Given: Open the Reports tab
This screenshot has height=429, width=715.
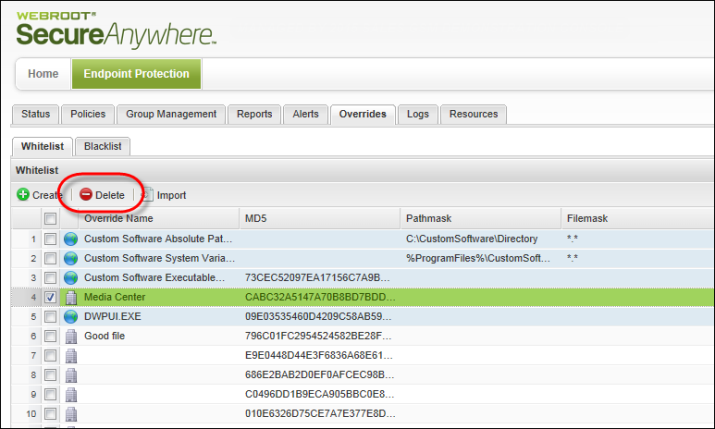Looking at the screenshot, I should point(254,114).
